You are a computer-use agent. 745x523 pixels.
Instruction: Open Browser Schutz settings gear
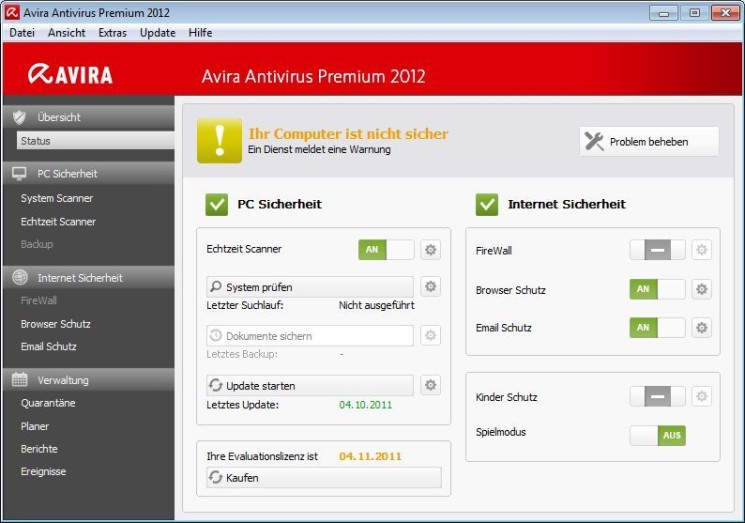pos(702,289)
